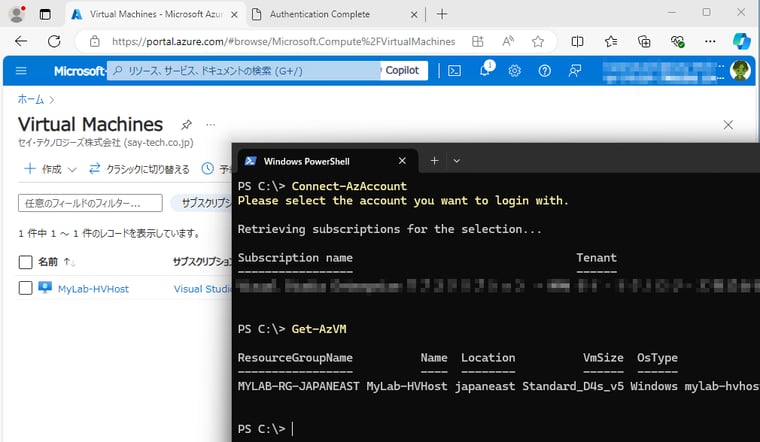760x442 pixels.
Task: Open the Visual Studio subscription link
Action: 203,289
